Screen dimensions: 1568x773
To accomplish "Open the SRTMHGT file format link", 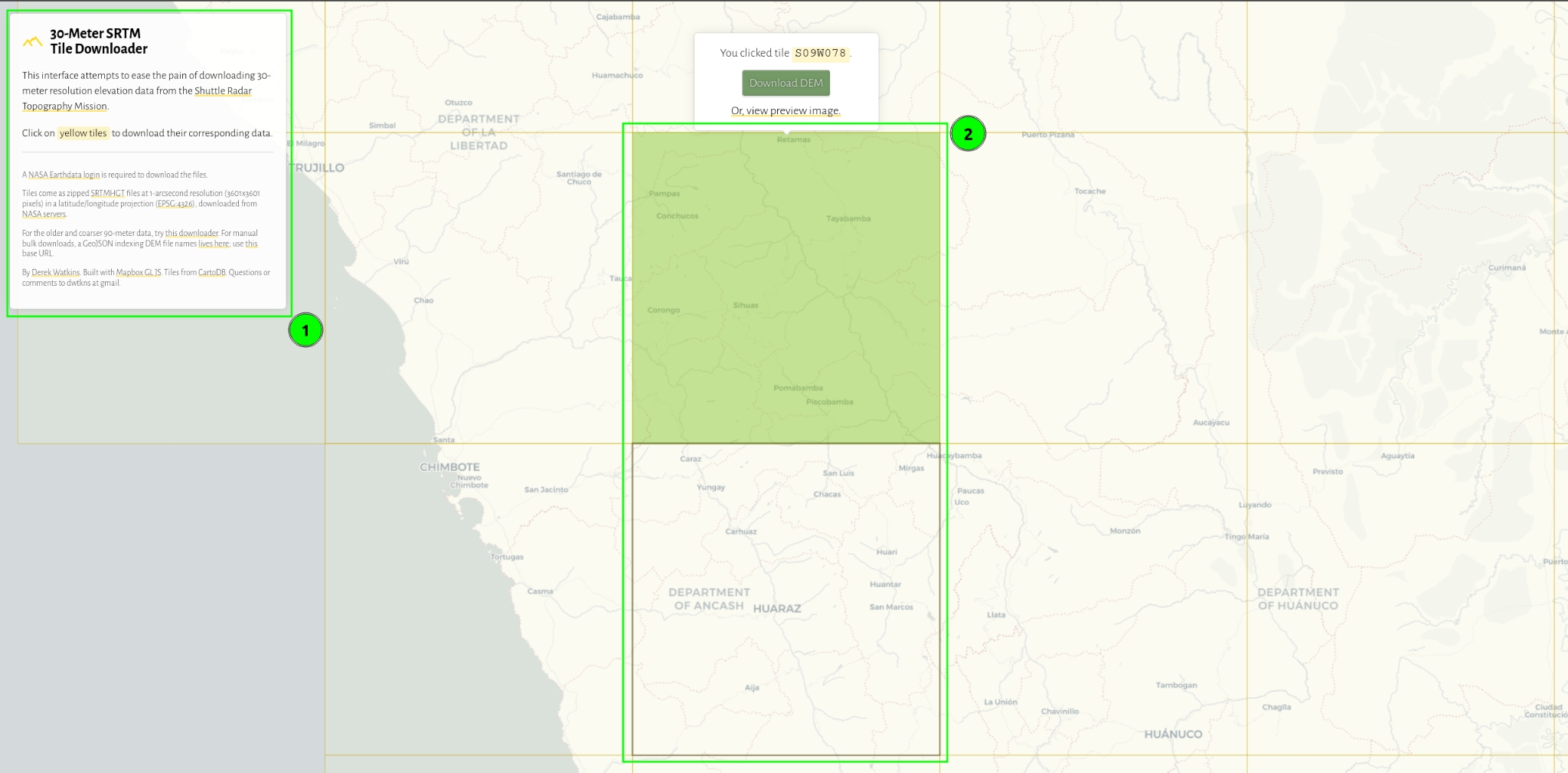I will pyautogui.click(x=107, y=194).
